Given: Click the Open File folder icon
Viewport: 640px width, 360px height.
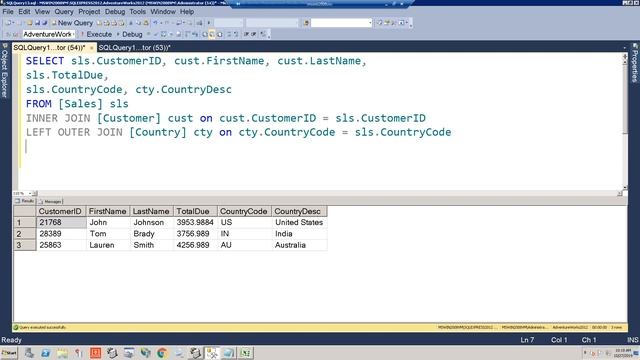Looking at the screenshot, I should 29,23.
